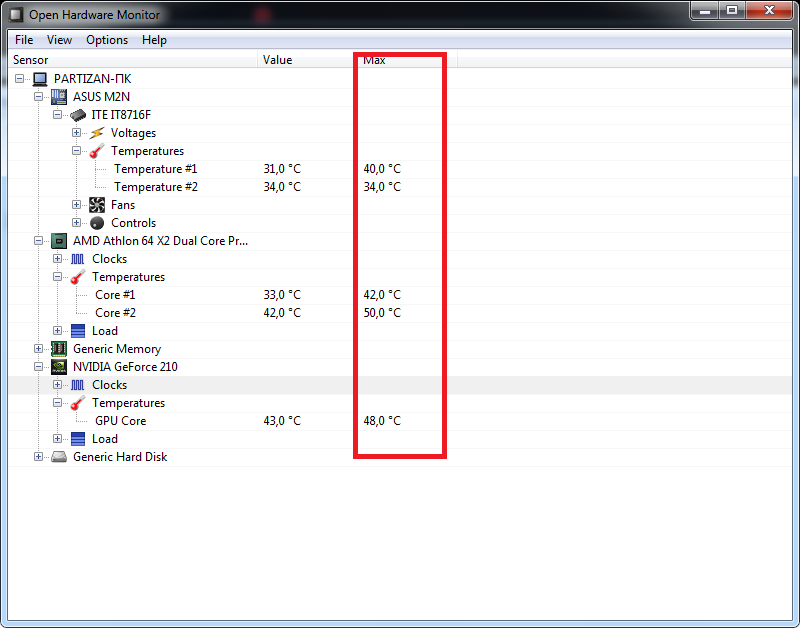Collapse the NVIDIA GPU Temperatures node
The width and height of the screenshot is (800, 628).
click(57, 403)
